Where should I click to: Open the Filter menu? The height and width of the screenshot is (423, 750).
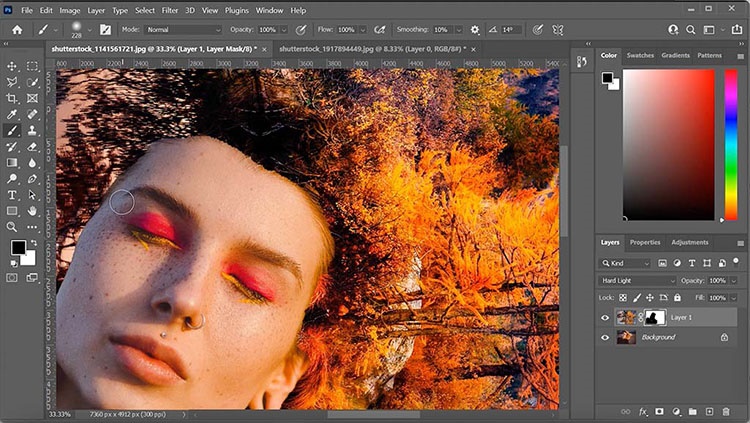click(169, 10)
